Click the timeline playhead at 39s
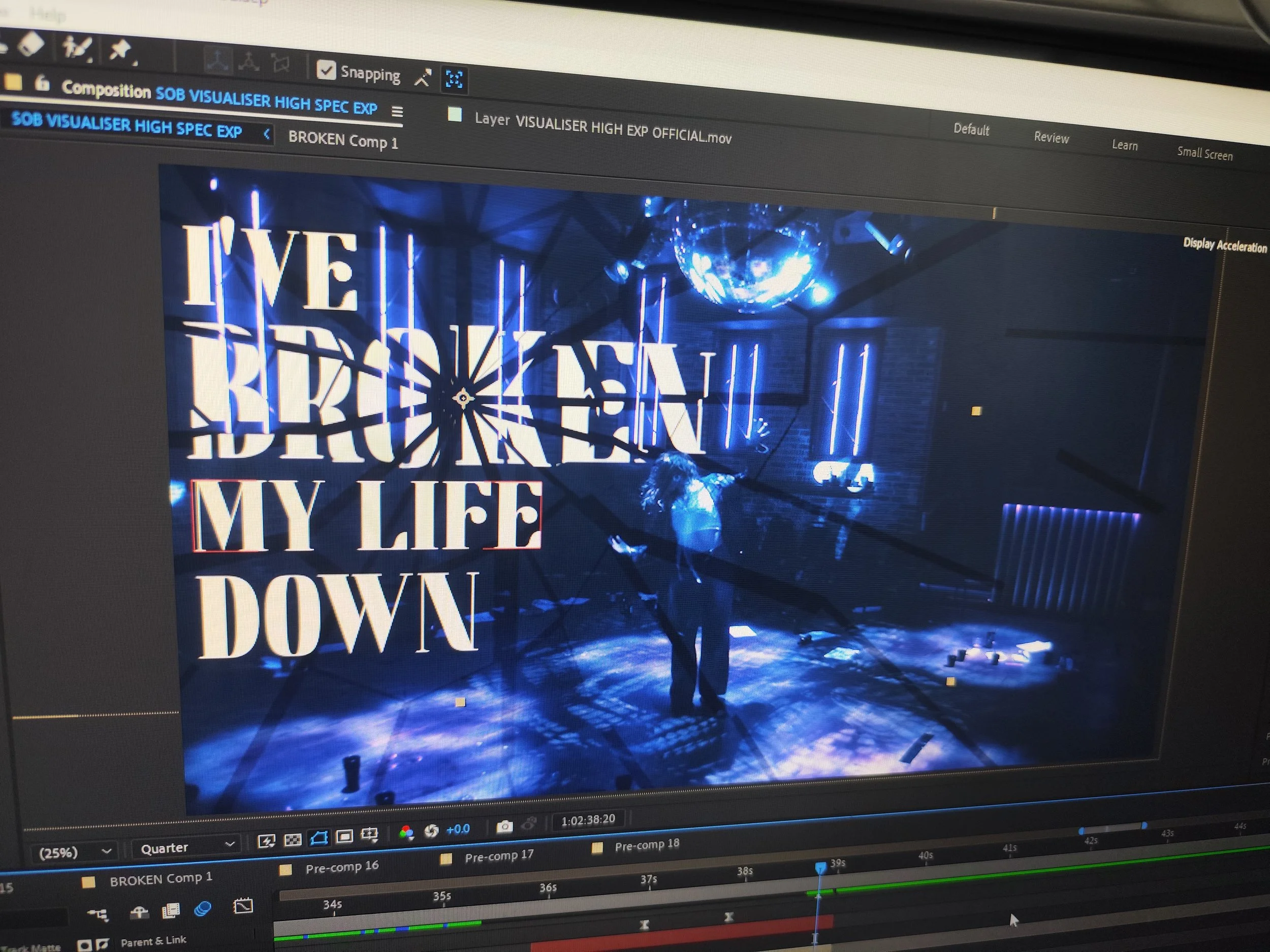1270x952 pixels. tap(820, 868)
